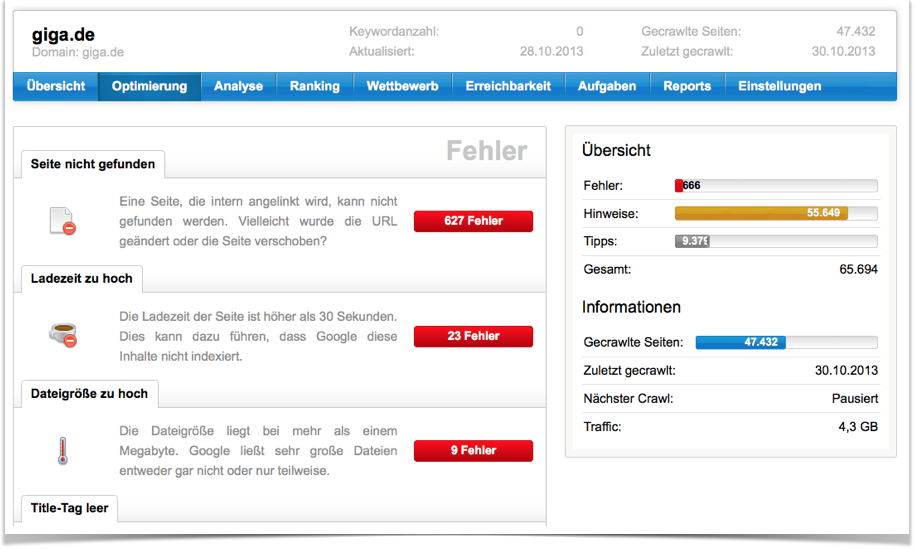This screenshot has height=549, width=916.
Task: Select the Optimierung tab
Action: pyautogui.click(x=149, y=86)
